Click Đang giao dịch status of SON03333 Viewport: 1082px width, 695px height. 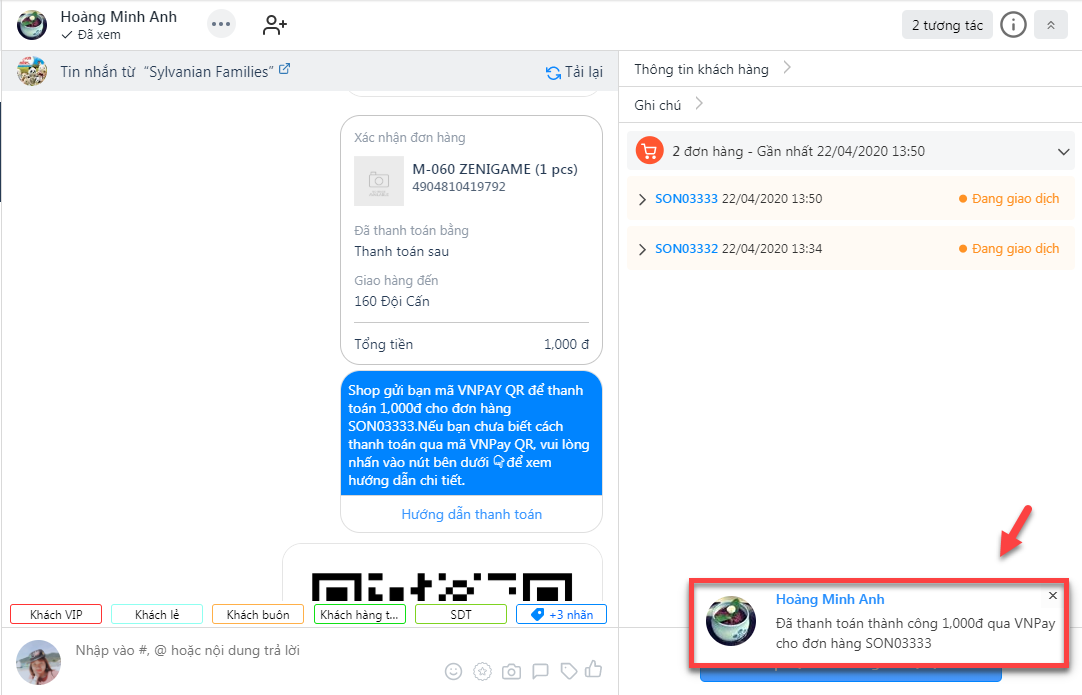tap(1009, 199)
